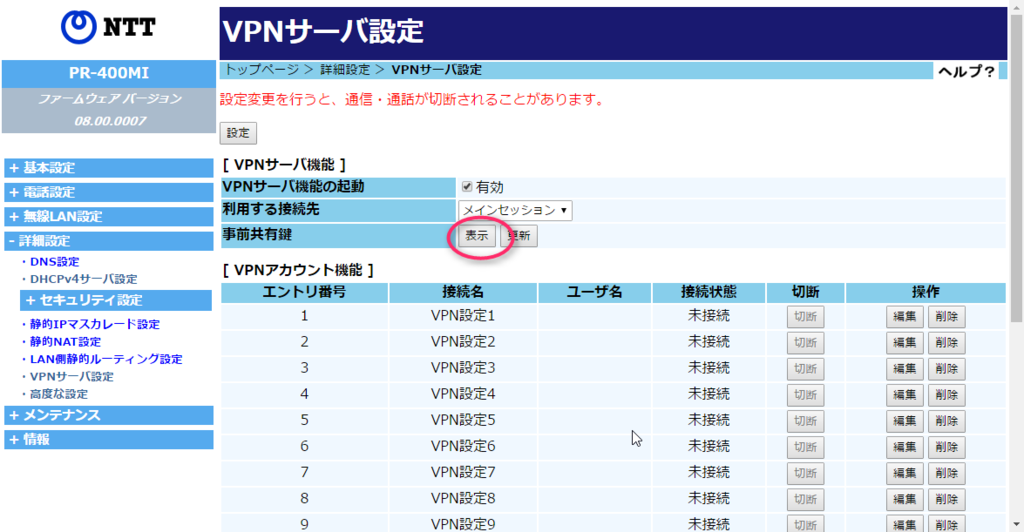Collapse the 詳細設定 menu

click(x=108, y=241)
